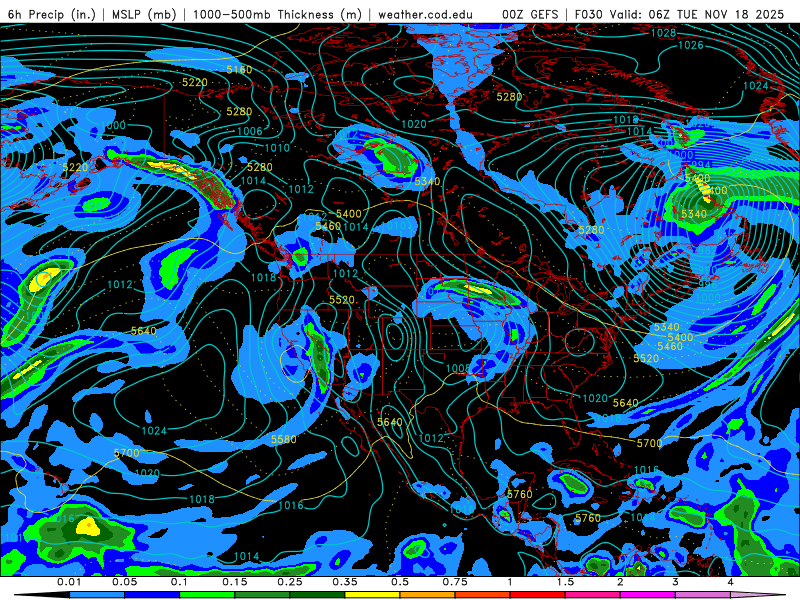The width and height of the screenshot is (800, 600).
Task: Click the 0.15 colorbar scale label
Action: (235, 582)
